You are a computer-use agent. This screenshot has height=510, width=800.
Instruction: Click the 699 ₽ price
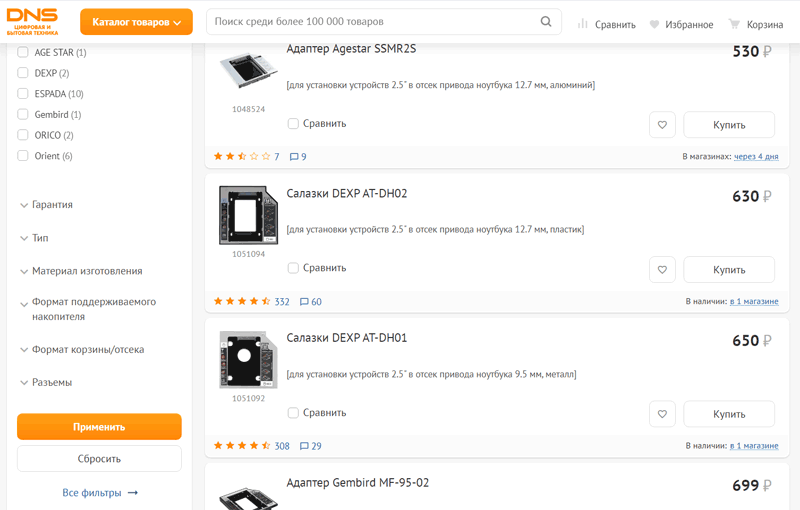752,486
